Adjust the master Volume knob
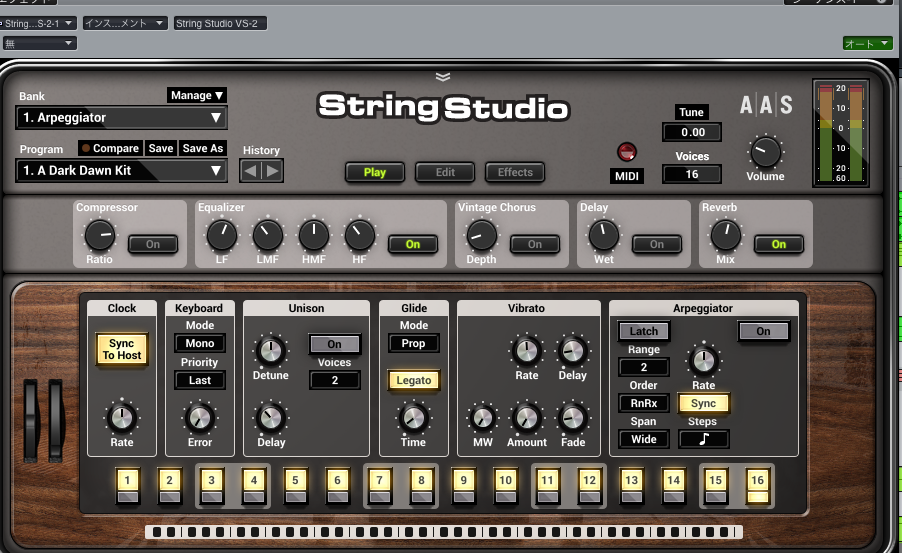This screenshot has width=902, height=553. (766, 152)
